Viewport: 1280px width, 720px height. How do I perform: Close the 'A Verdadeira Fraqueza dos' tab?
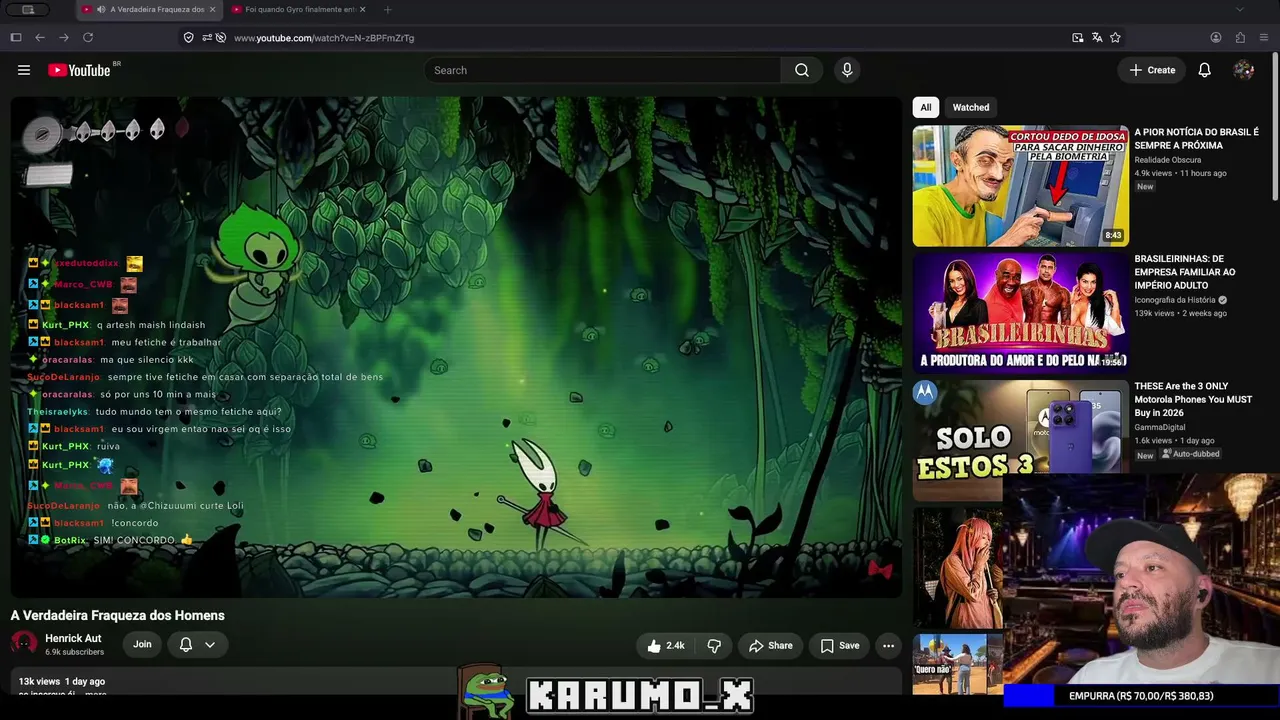212,10
